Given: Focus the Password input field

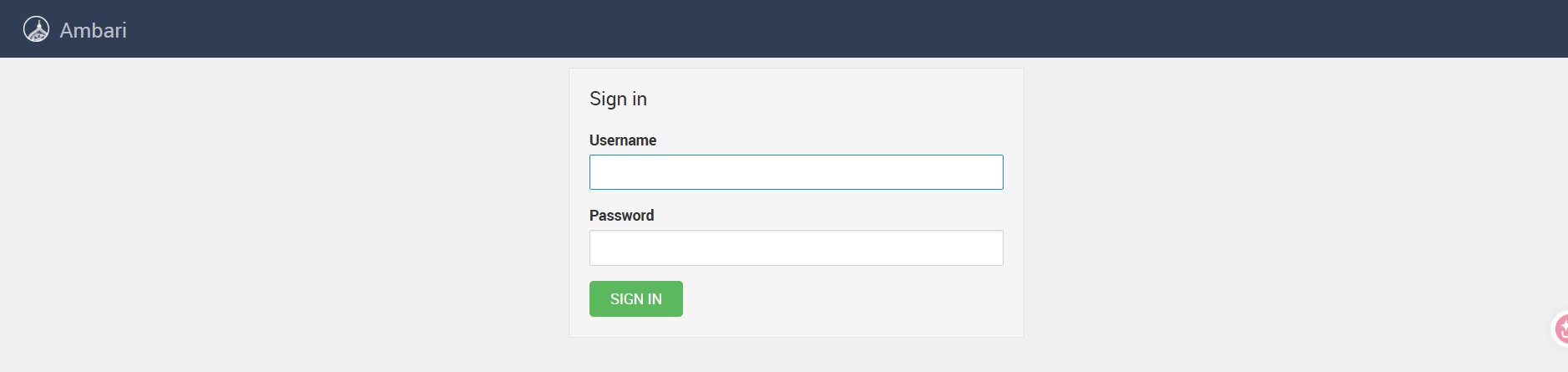Looking at the screenshot, I should click(x=796, y=248).
